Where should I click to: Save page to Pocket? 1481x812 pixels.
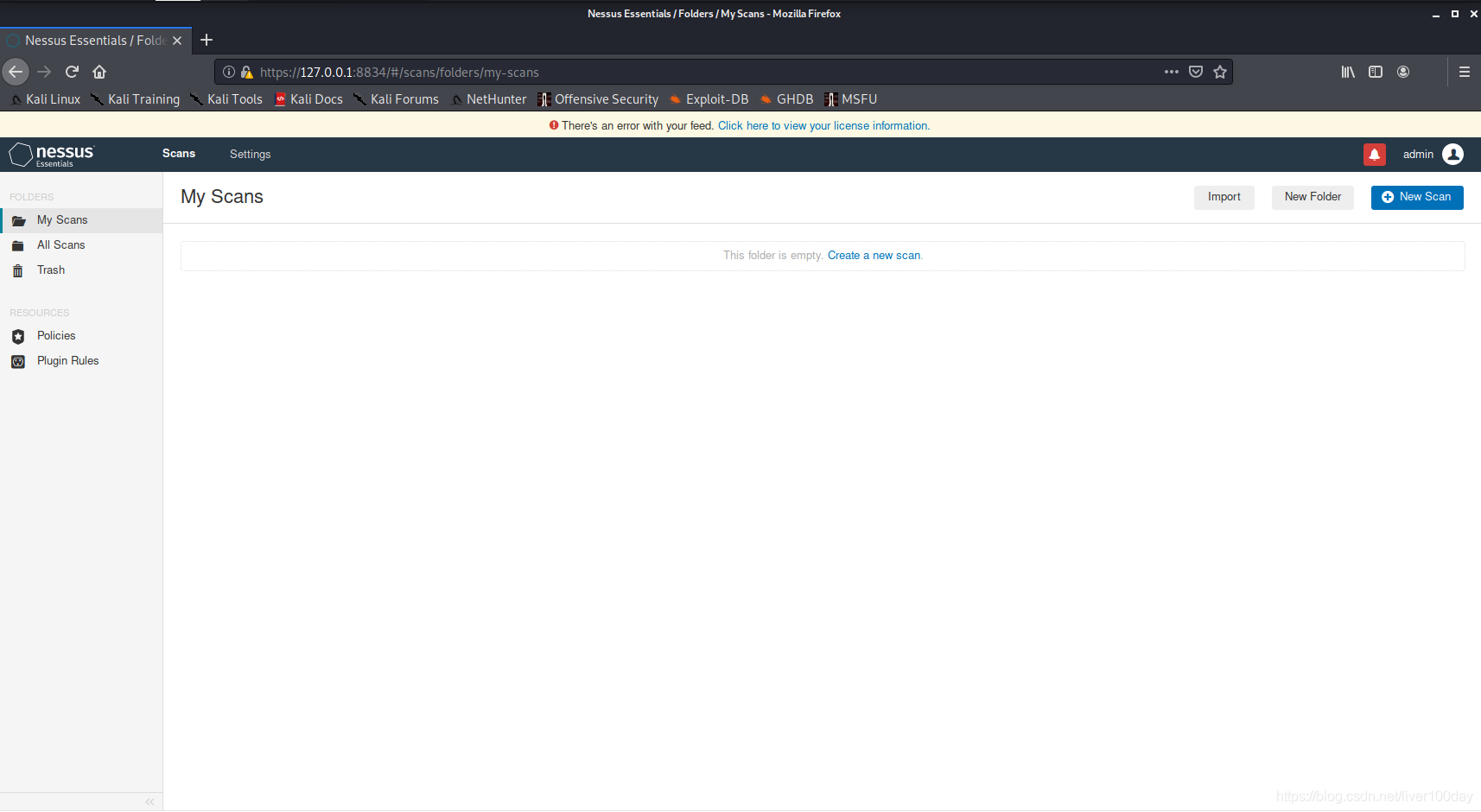tap(1196, 72)
